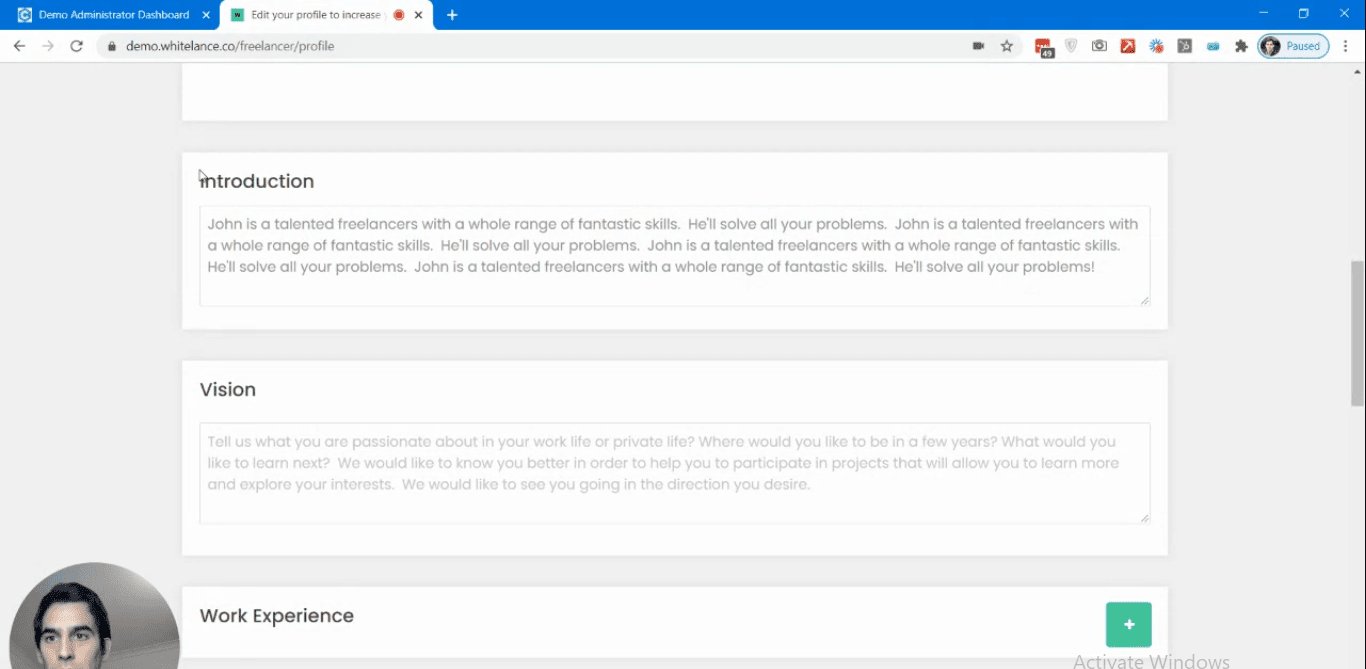1366x669 pixels.
Task: Open the Extensions puzzle menu
Action: tap(1242, 46)
